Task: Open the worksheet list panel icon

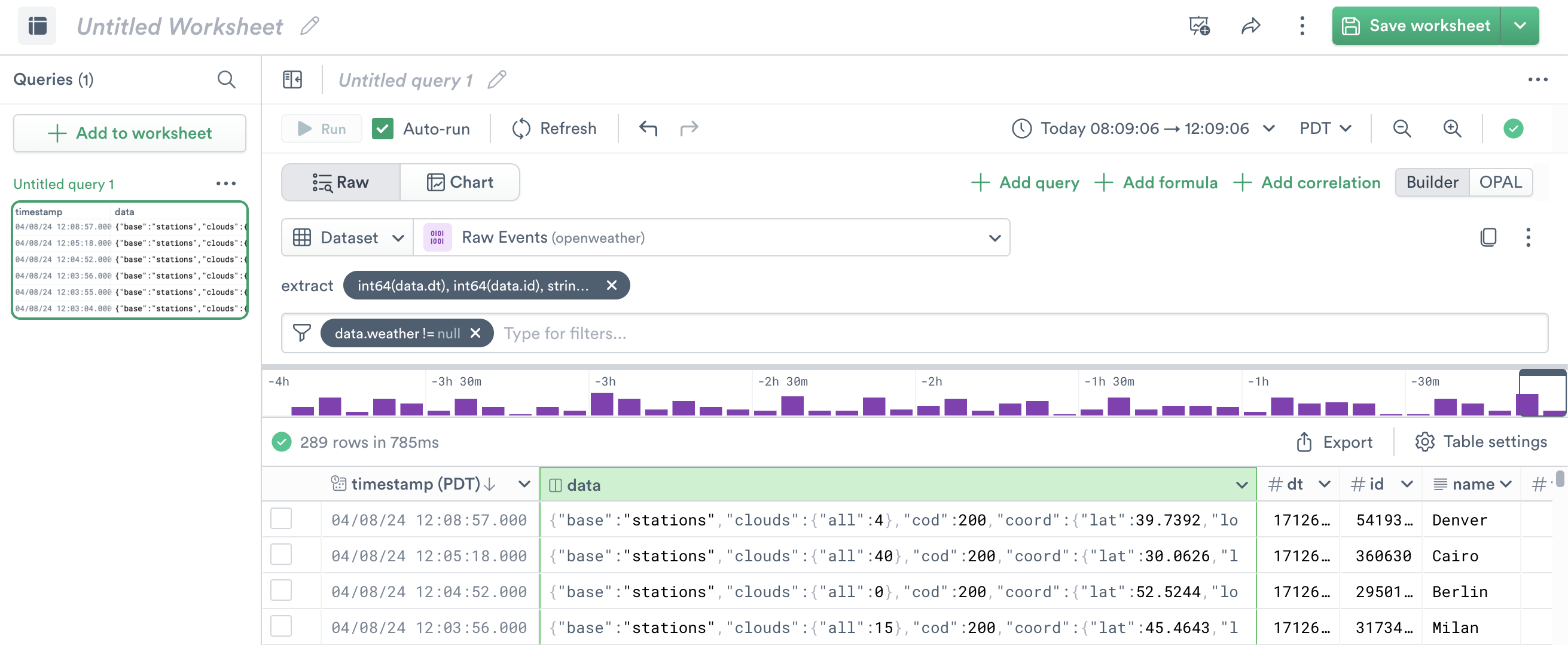Action: [37, 26]
